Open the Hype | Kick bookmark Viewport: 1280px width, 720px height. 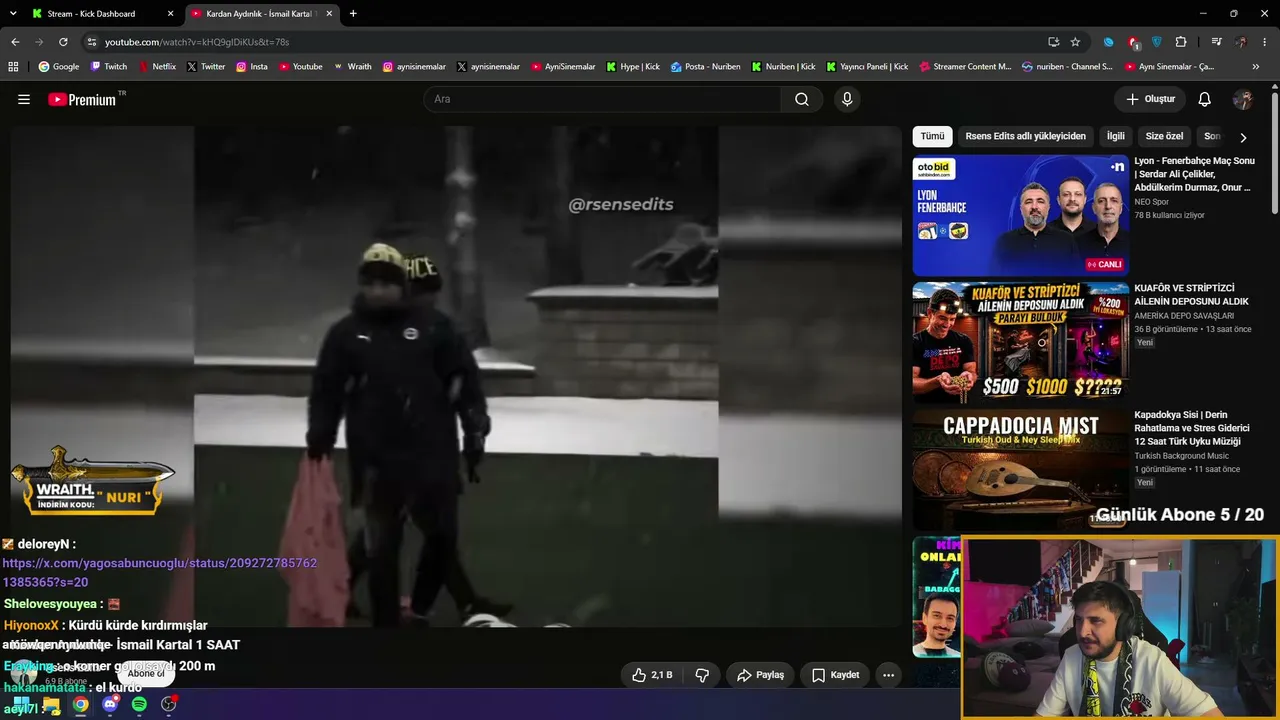[632, 67]
